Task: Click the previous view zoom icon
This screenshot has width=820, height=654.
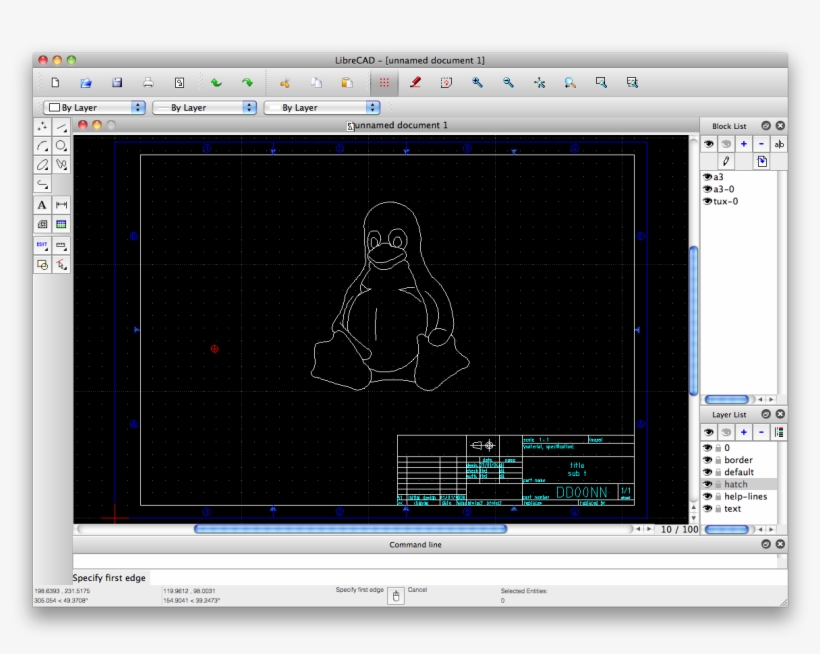Action: [x=570, y=83]
